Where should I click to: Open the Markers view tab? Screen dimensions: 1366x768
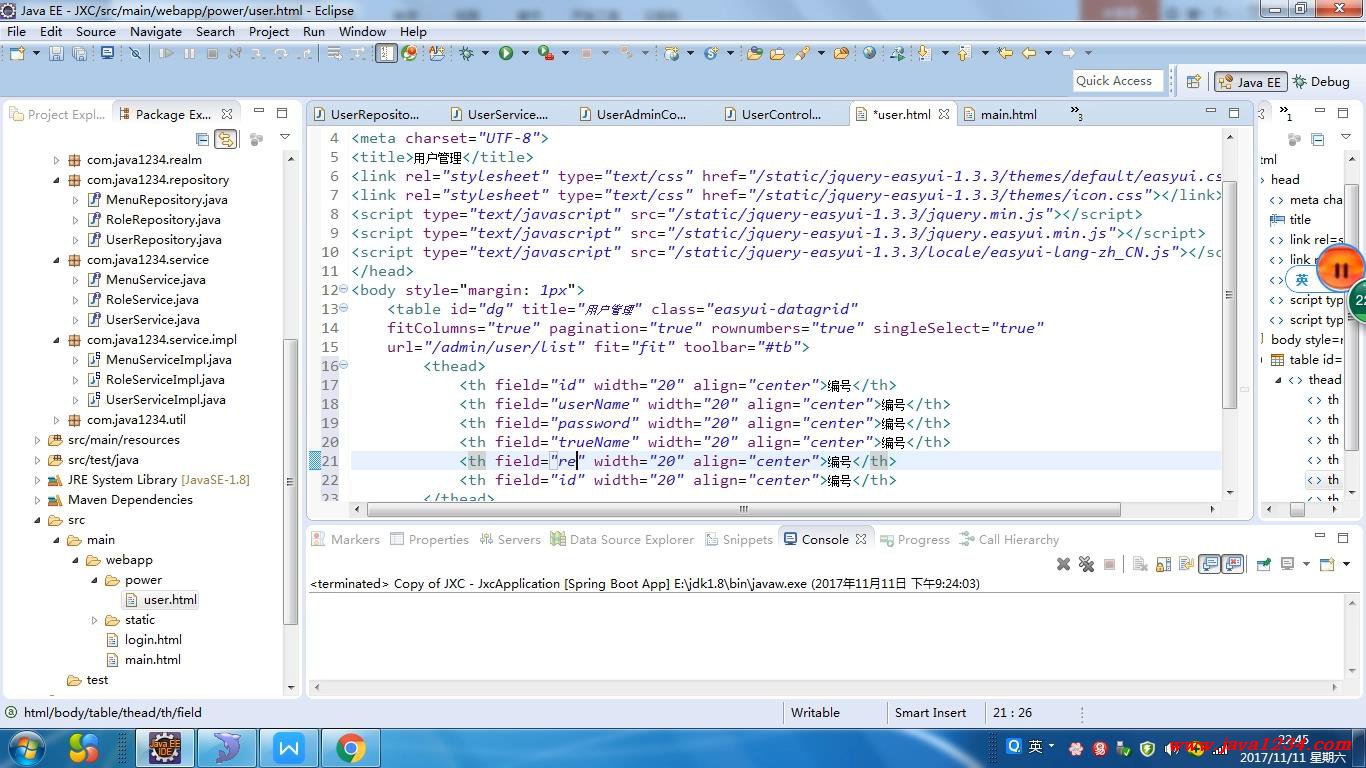click(x=346, y=539)
